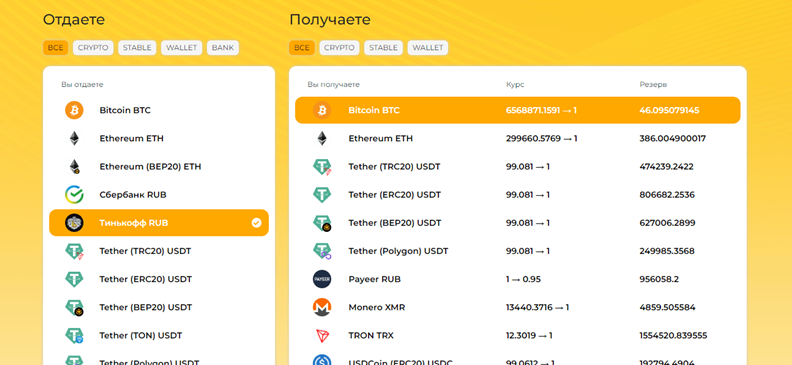The image size is (792, 365).
Task: Click Tether (Polygon) icon in Получаете table
Action: [322, 251]
